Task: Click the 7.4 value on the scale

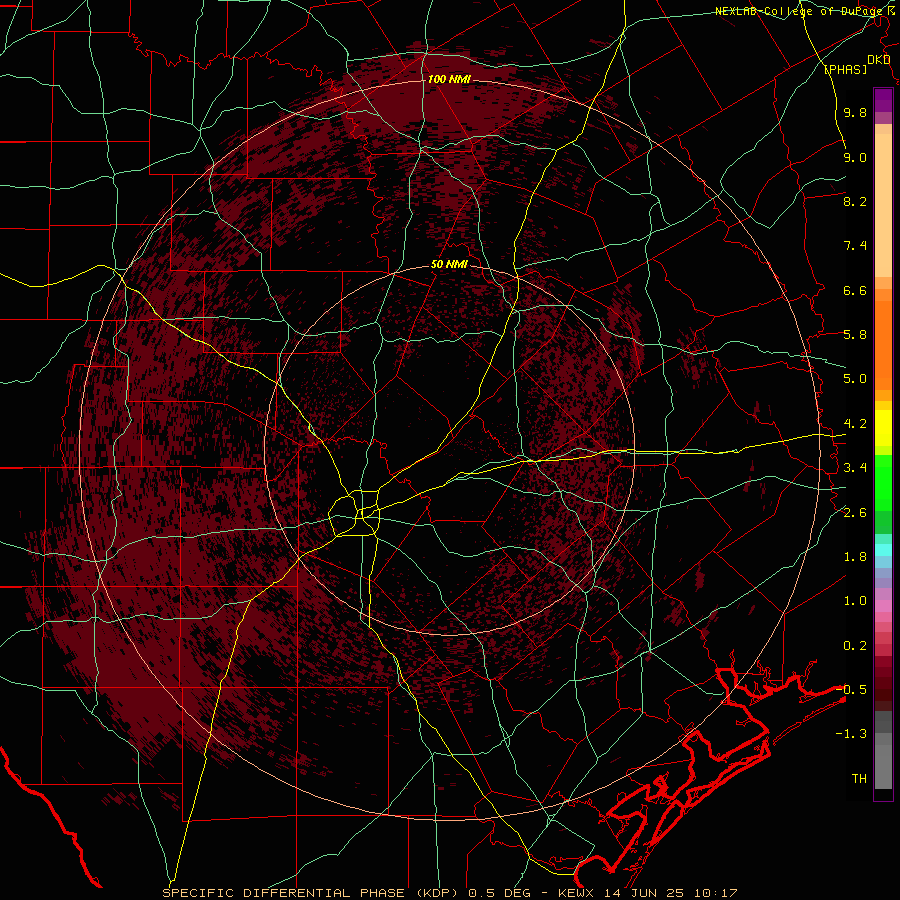Action: point(855,246)
